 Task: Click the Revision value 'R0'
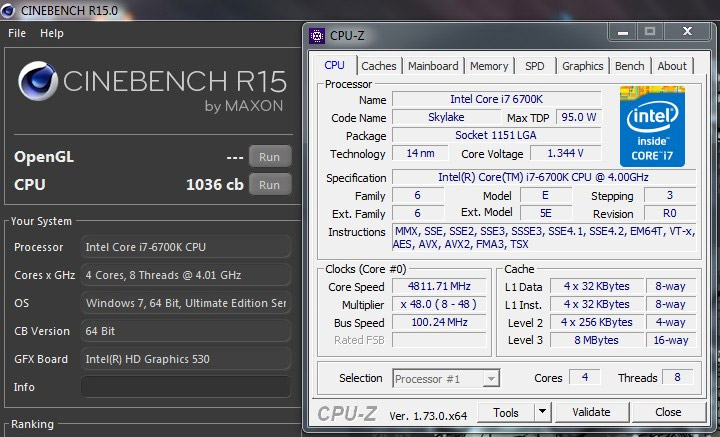[670, 213]
